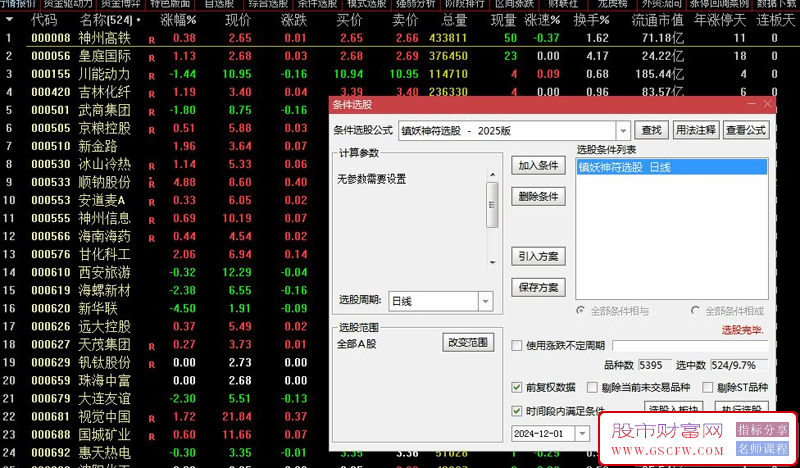The width and height of the screenshot is (800, 468).
Task: Click R margin marker for 川能动力
Action: pyautogui.click(x=152, y=76)
